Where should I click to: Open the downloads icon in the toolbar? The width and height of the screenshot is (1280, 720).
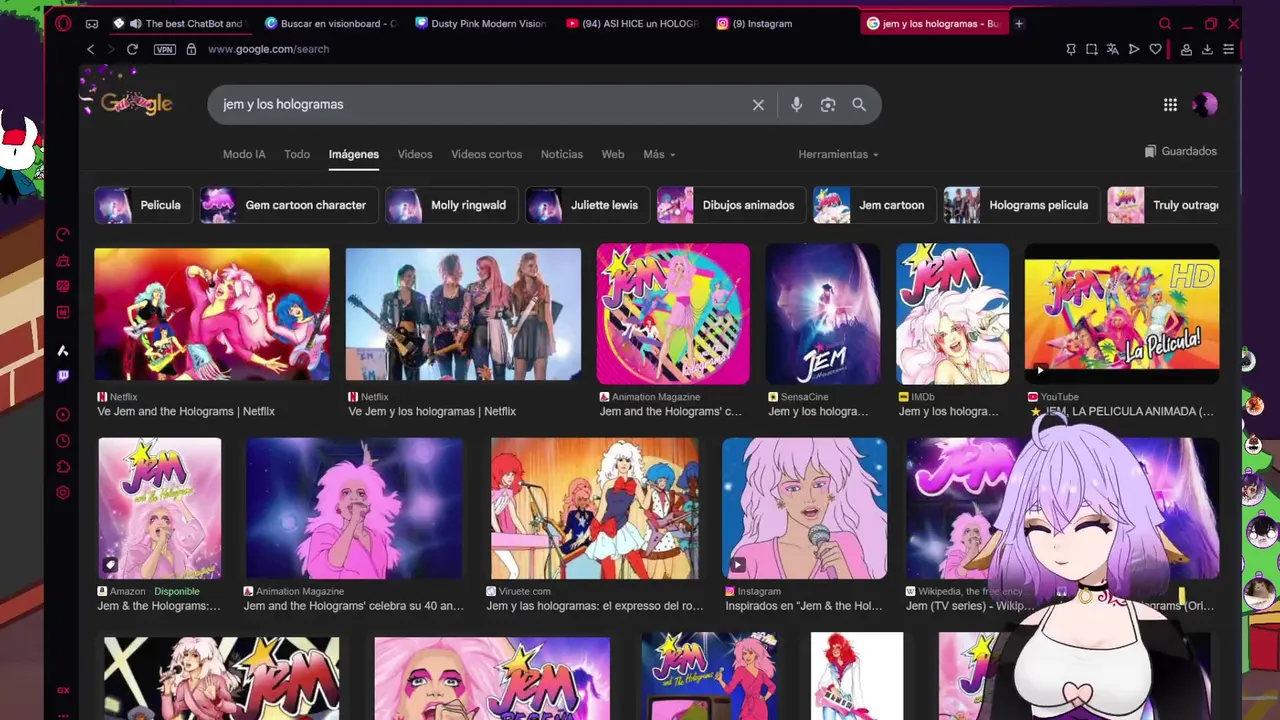coord(1207,49)
